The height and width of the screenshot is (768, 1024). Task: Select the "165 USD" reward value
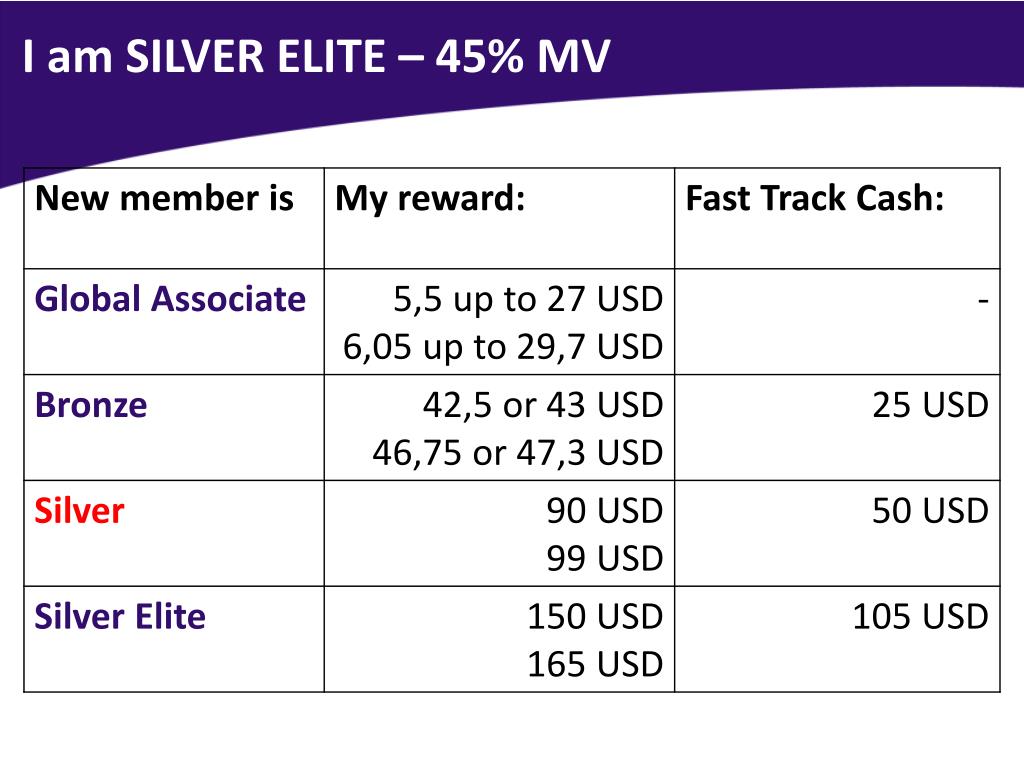click(595, 665)
